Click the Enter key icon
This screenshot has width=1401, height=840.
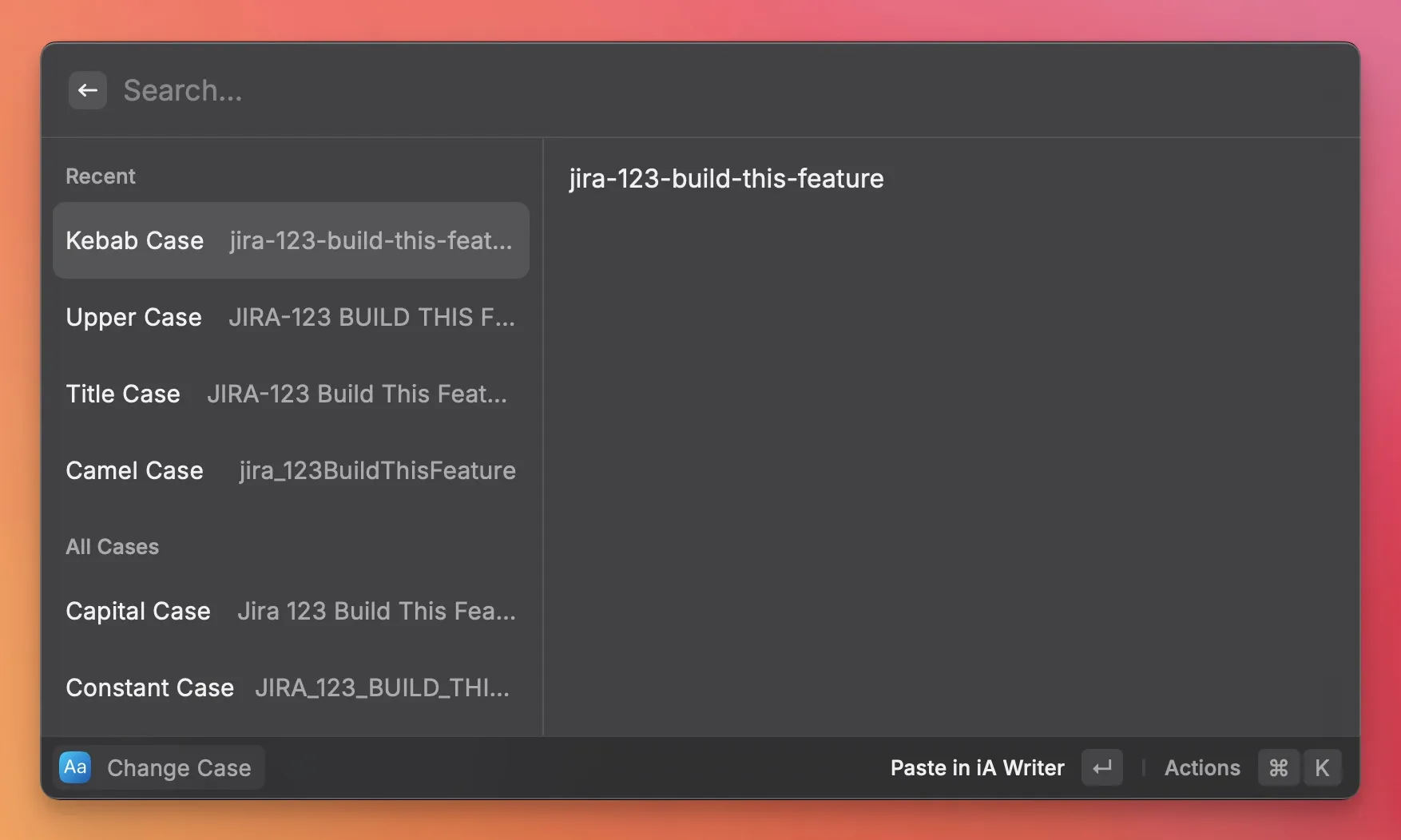(1102, 768)
